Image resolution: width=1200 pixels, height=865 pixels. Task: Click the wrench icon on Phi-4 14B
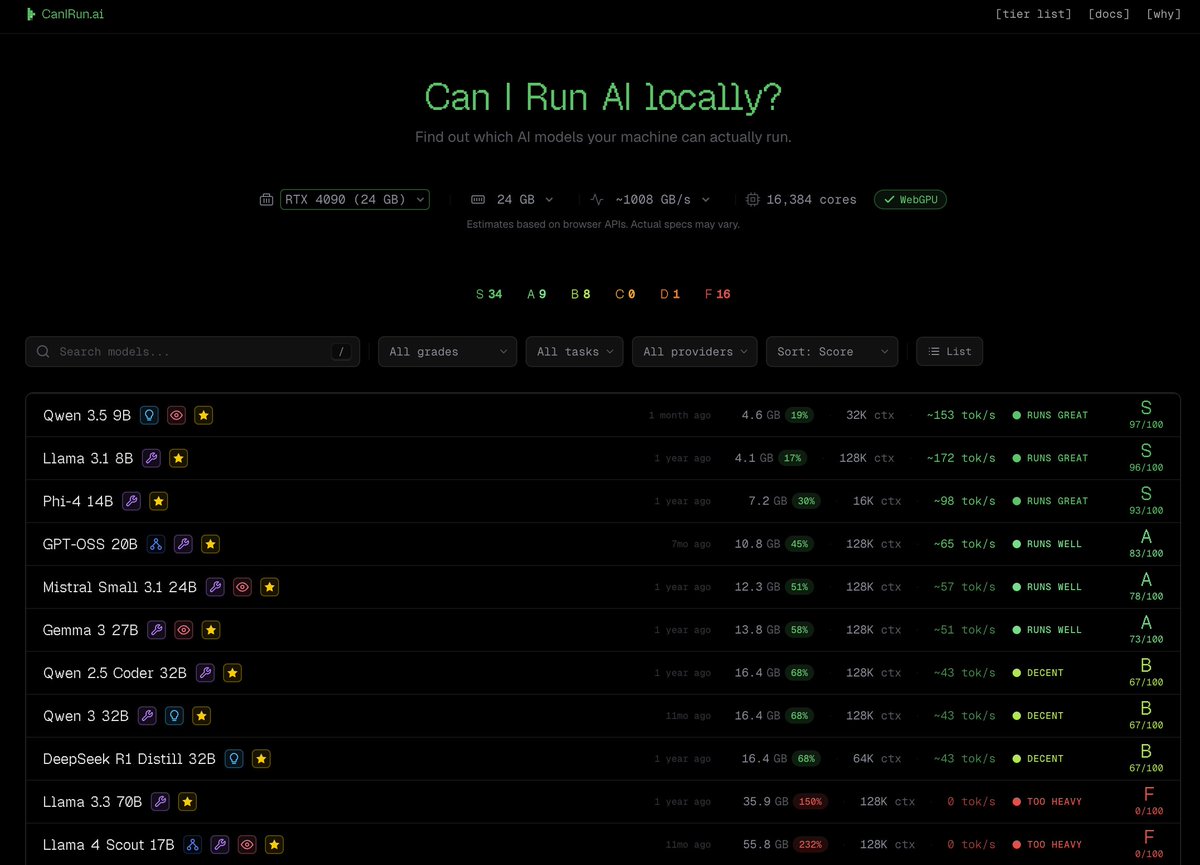pyautogui.click(x=131, y=501)
